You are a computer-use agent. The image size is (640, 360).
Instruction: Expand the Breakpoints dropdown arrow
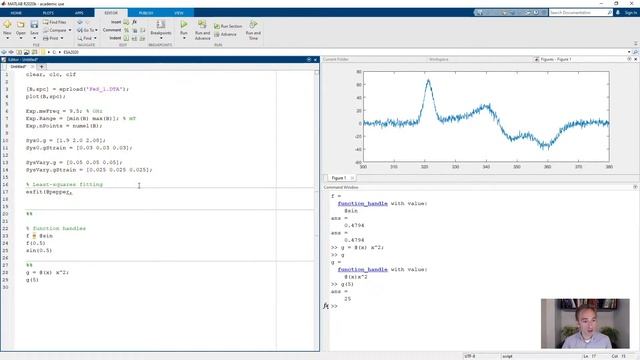pyautogui.click(x=161, y=38)
